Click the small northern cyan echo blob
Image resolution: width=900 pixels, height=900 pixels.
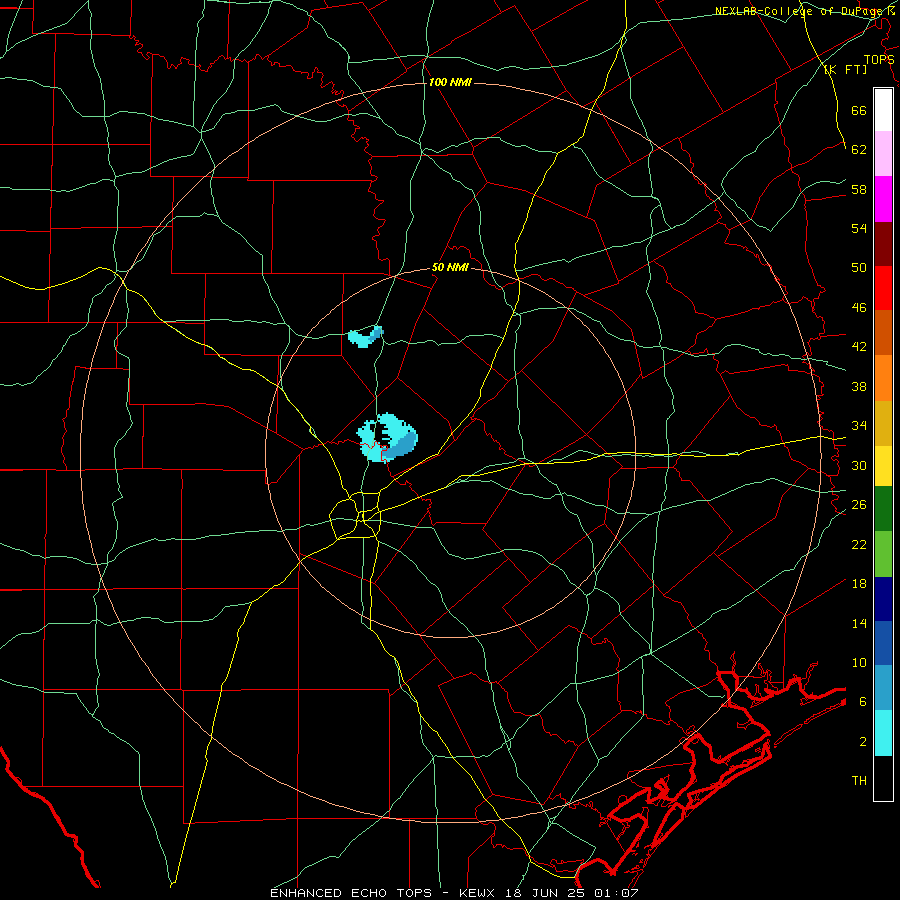click(x=365, y=337)
